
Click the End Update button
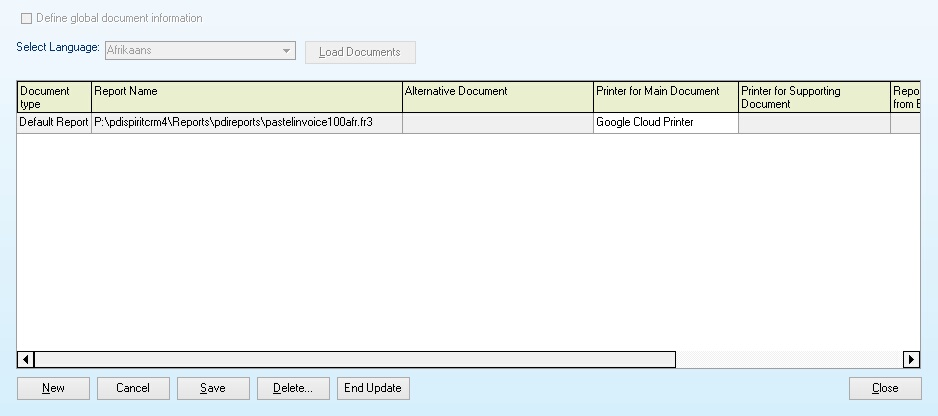click(x=373, y=388)
